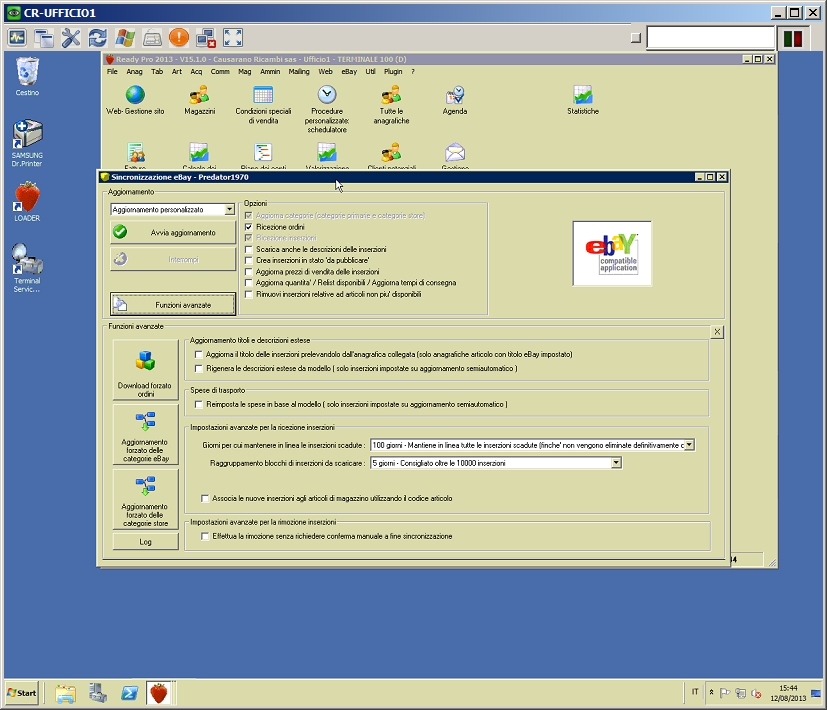This screenshot has width=827, height=710.
Task: Click the file explorer icon in taskbar
Action: click(65, 693)
